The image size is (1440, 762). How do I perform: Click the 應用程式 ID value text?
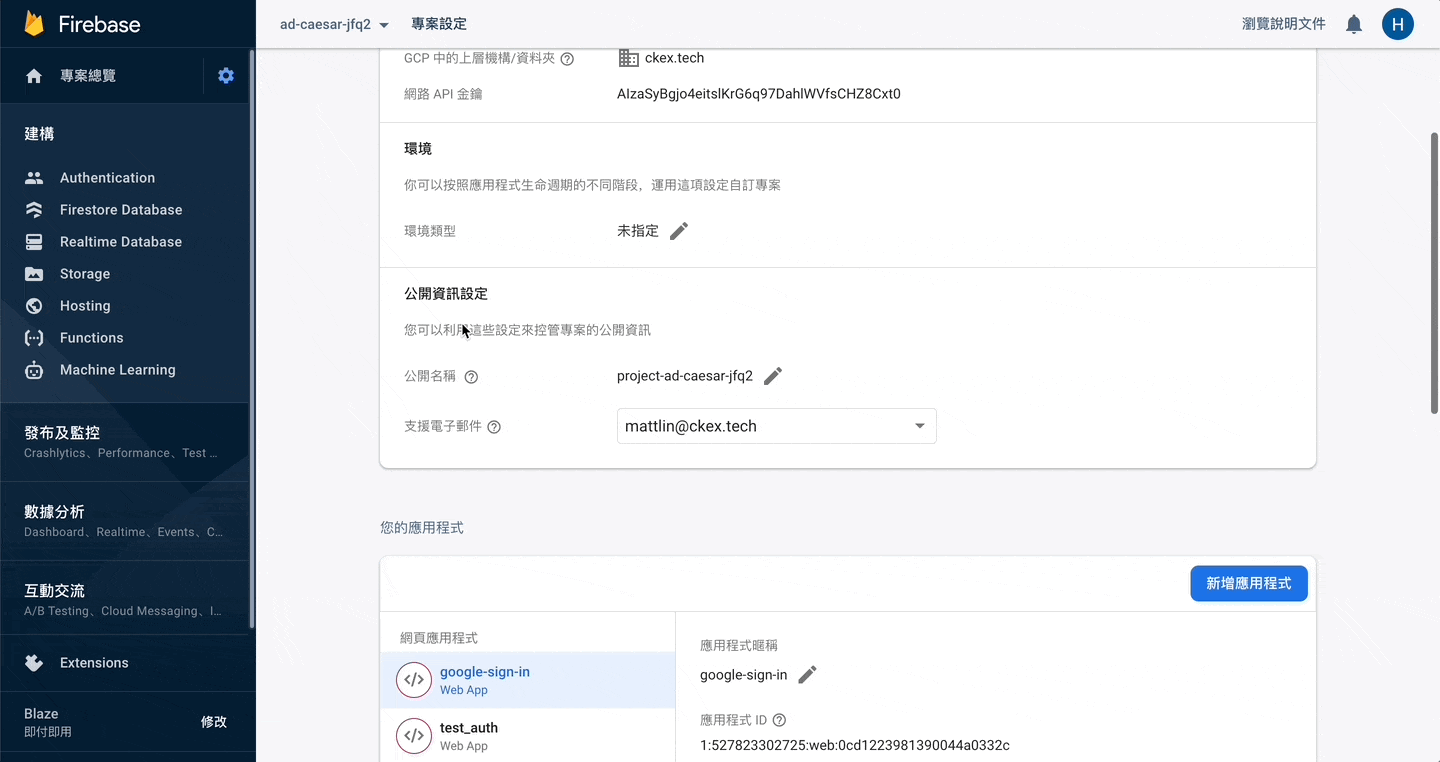[x=855, y=745]
